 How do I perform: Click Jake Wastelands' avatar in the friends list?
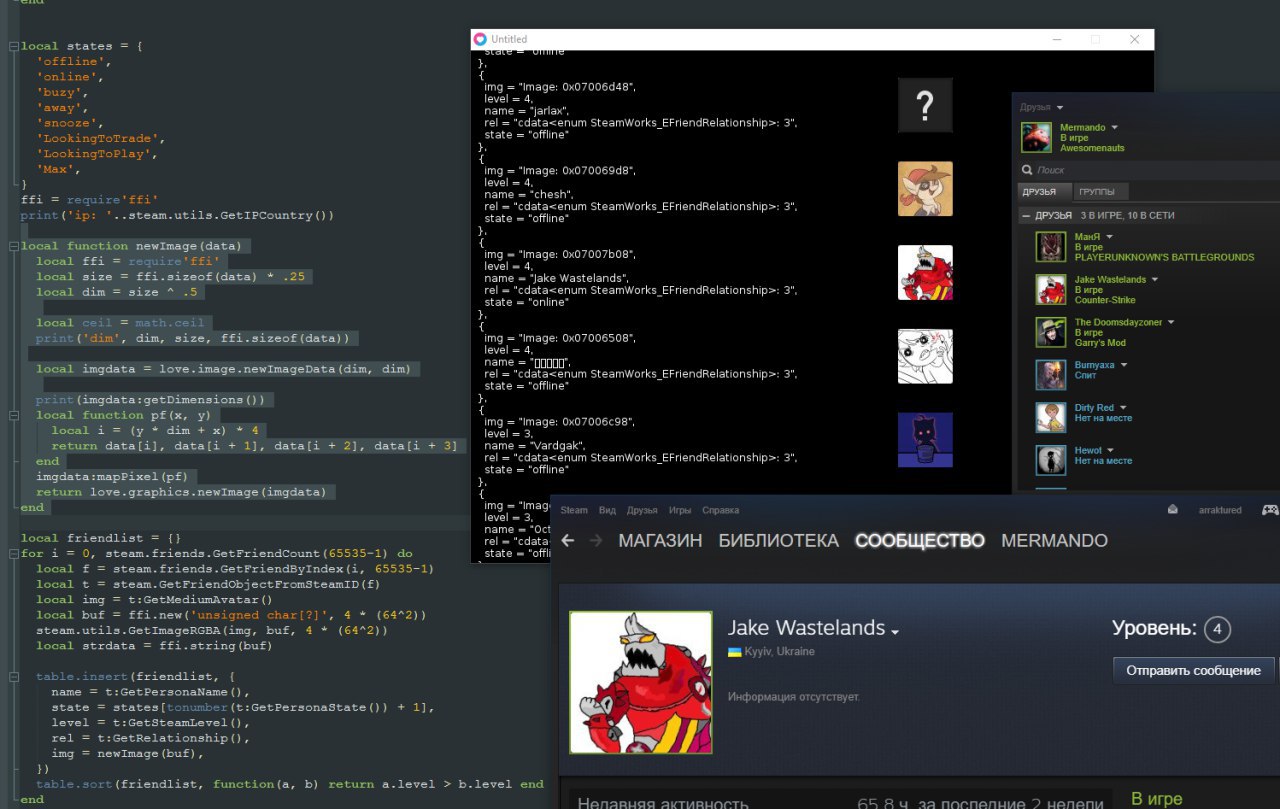[x=1051, y=289]
